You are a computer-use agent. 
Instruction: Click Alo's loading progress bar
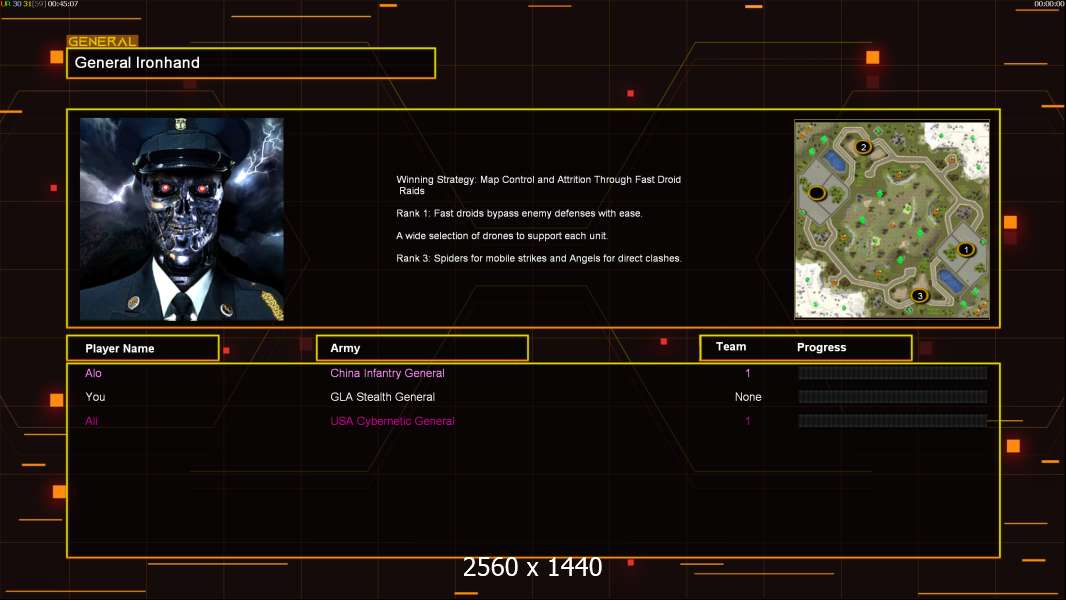pyautogui.click(x=893, y=373)
